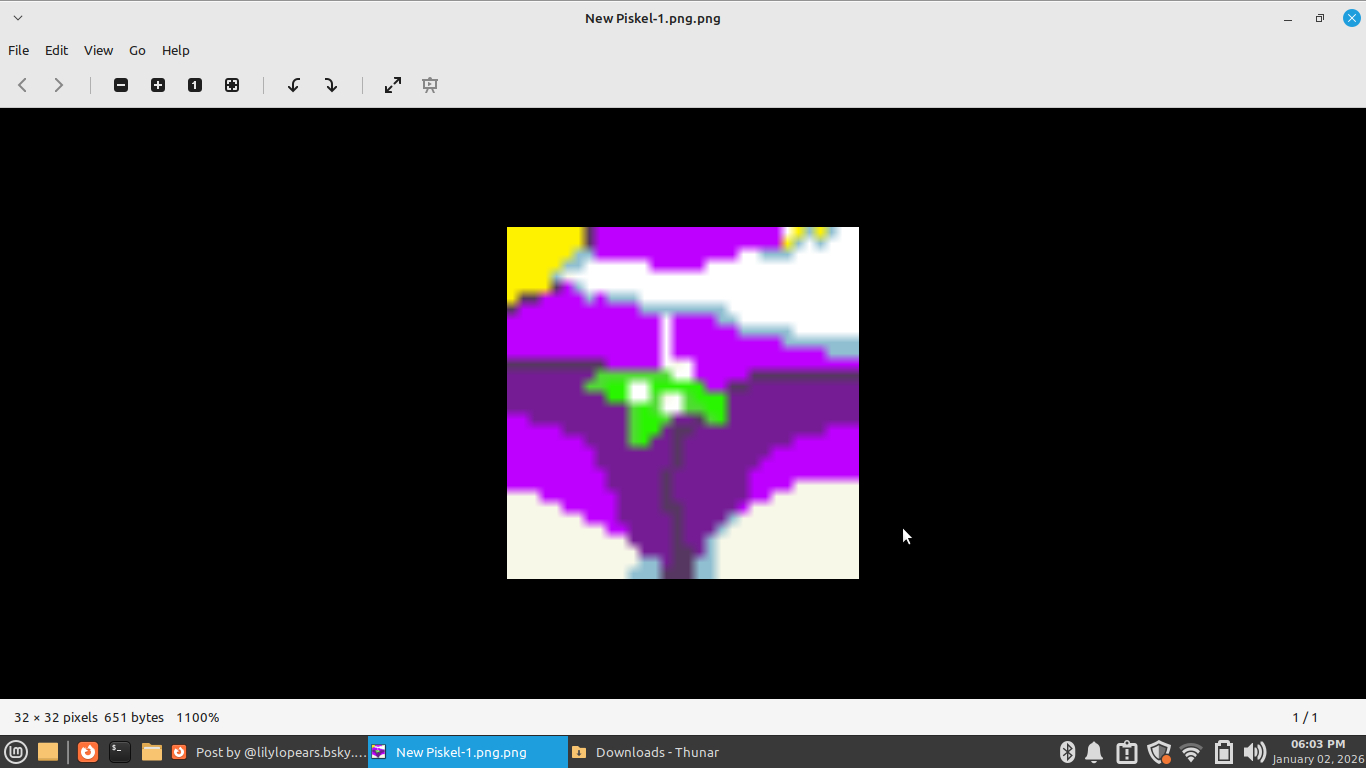Image resolution: width=1366 pixels, height=768 pixels.
Task: Open the Edit menu
Action: 56,50
